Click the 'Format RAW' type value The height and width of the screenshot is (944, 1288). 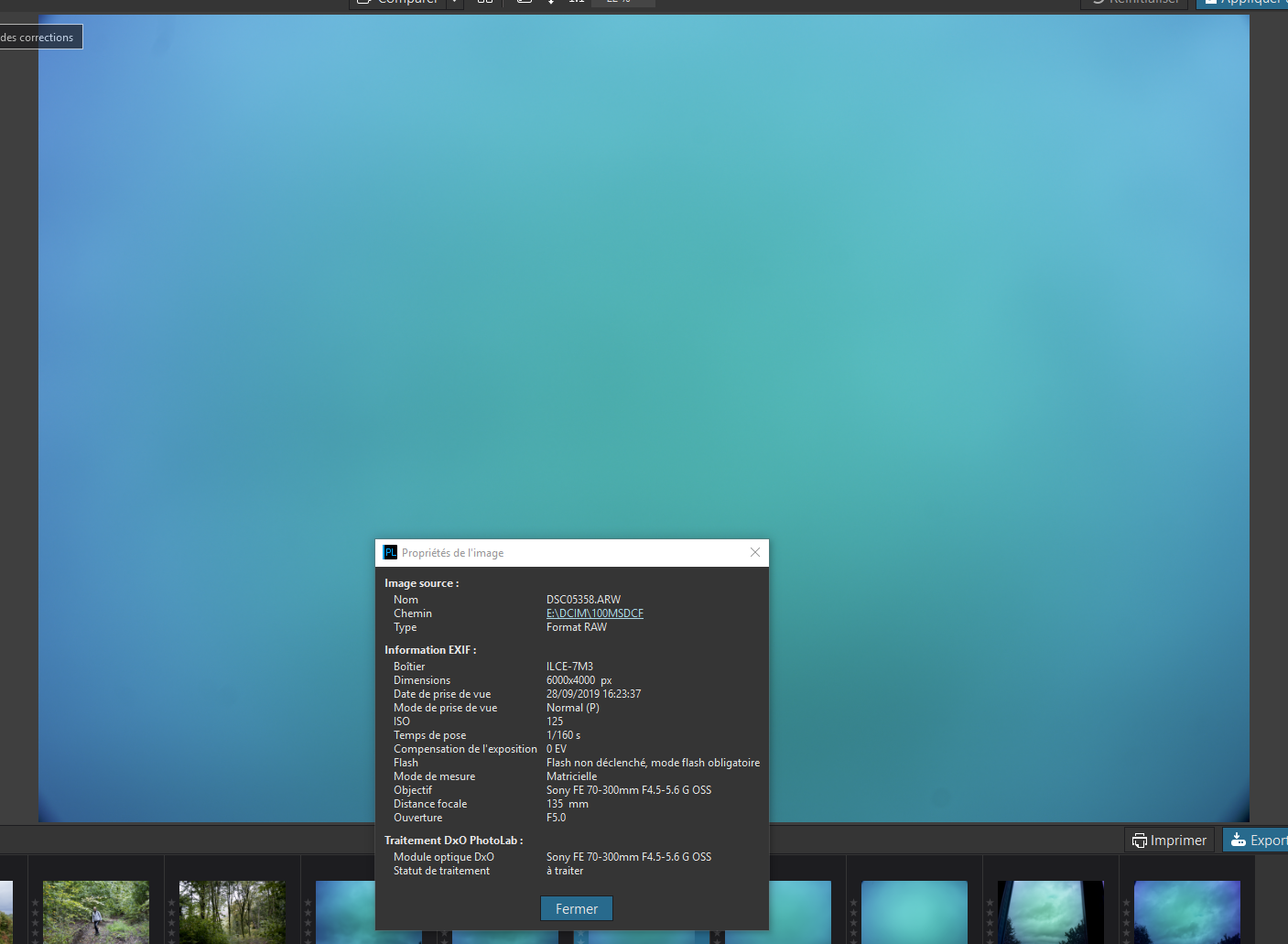577,627
